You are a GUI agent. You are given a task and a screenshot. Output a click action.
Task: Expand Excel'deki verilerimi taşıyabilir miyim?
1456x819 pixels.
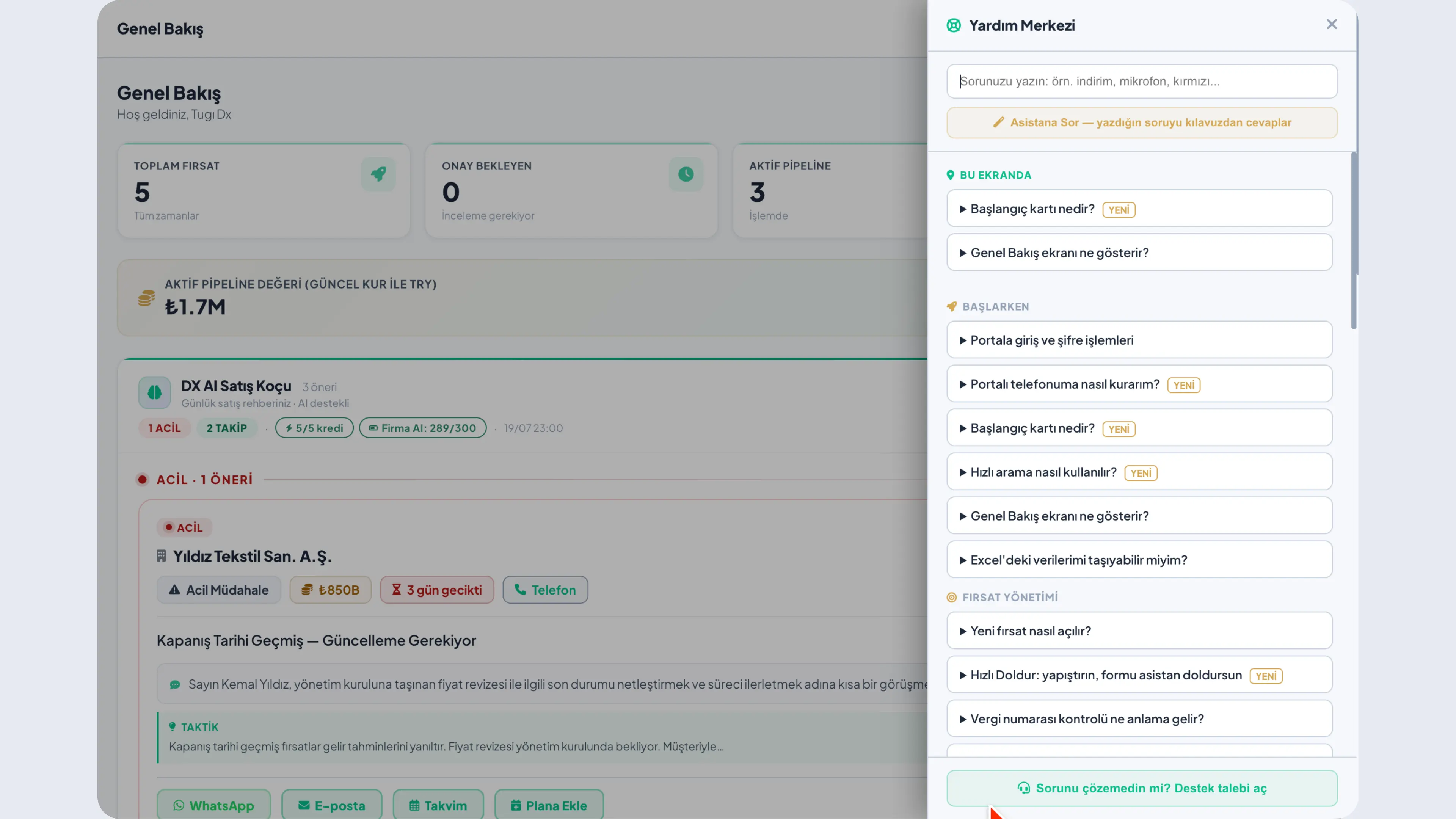(x=1139, y=560)
